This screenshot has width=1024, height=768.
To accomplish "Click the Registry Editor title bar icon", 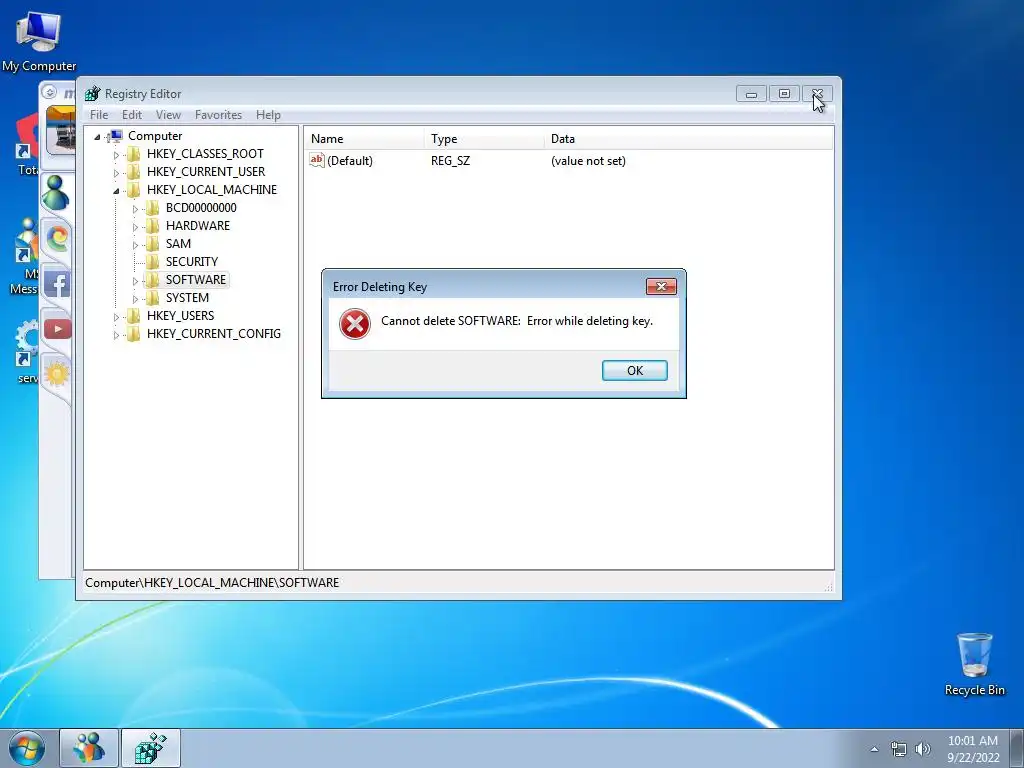I will pyautogui.click(x=93, y=94).
